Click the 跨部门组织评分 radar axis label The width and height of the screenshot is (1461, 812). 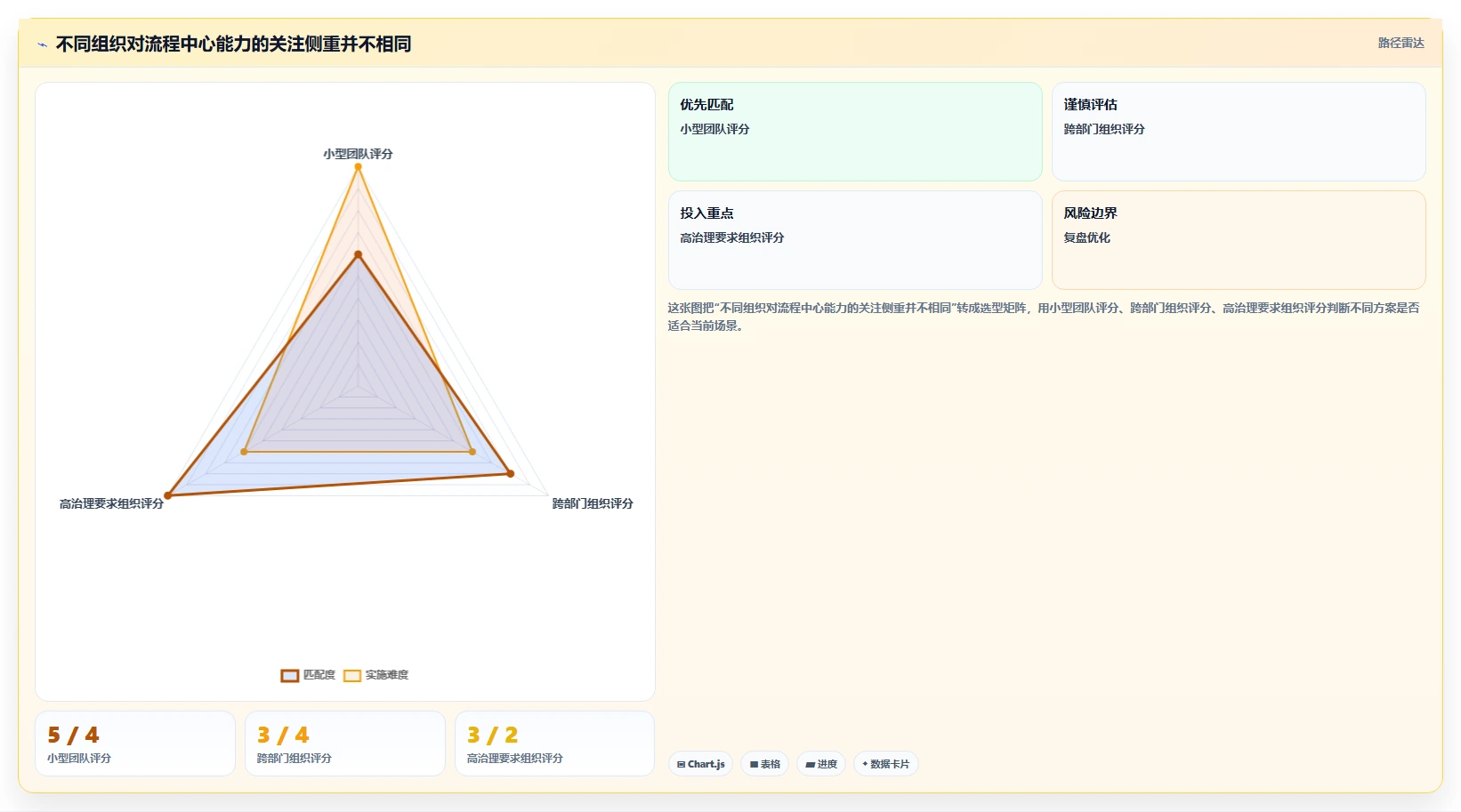[593, 503]
